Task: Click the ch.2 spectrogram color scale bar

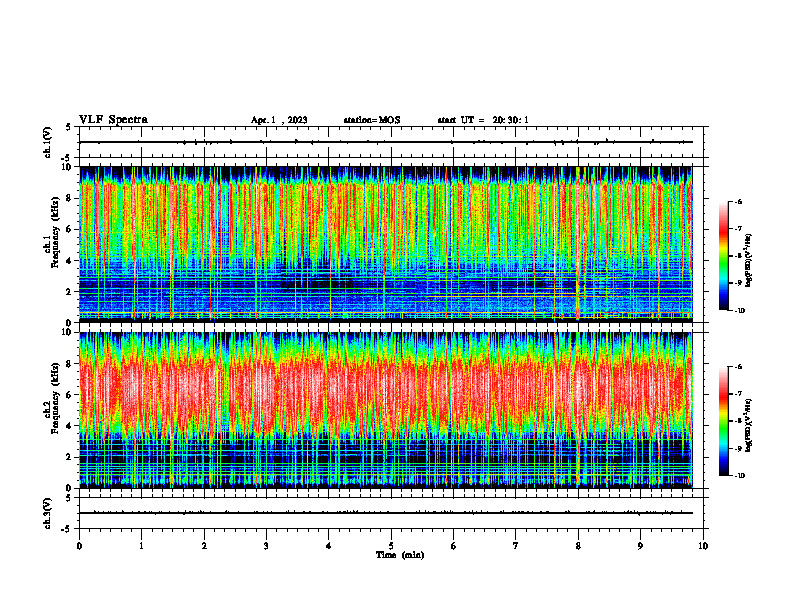Action: point(723,421)
